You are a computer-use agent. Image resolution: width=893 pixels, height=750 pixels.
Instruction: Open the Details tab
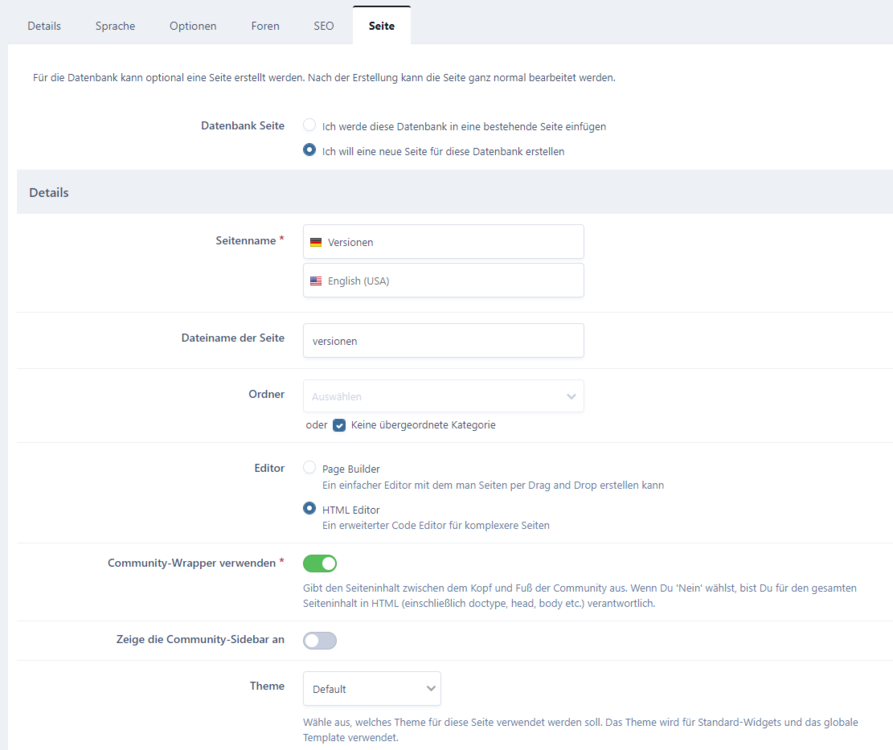[x=44, y=26]
